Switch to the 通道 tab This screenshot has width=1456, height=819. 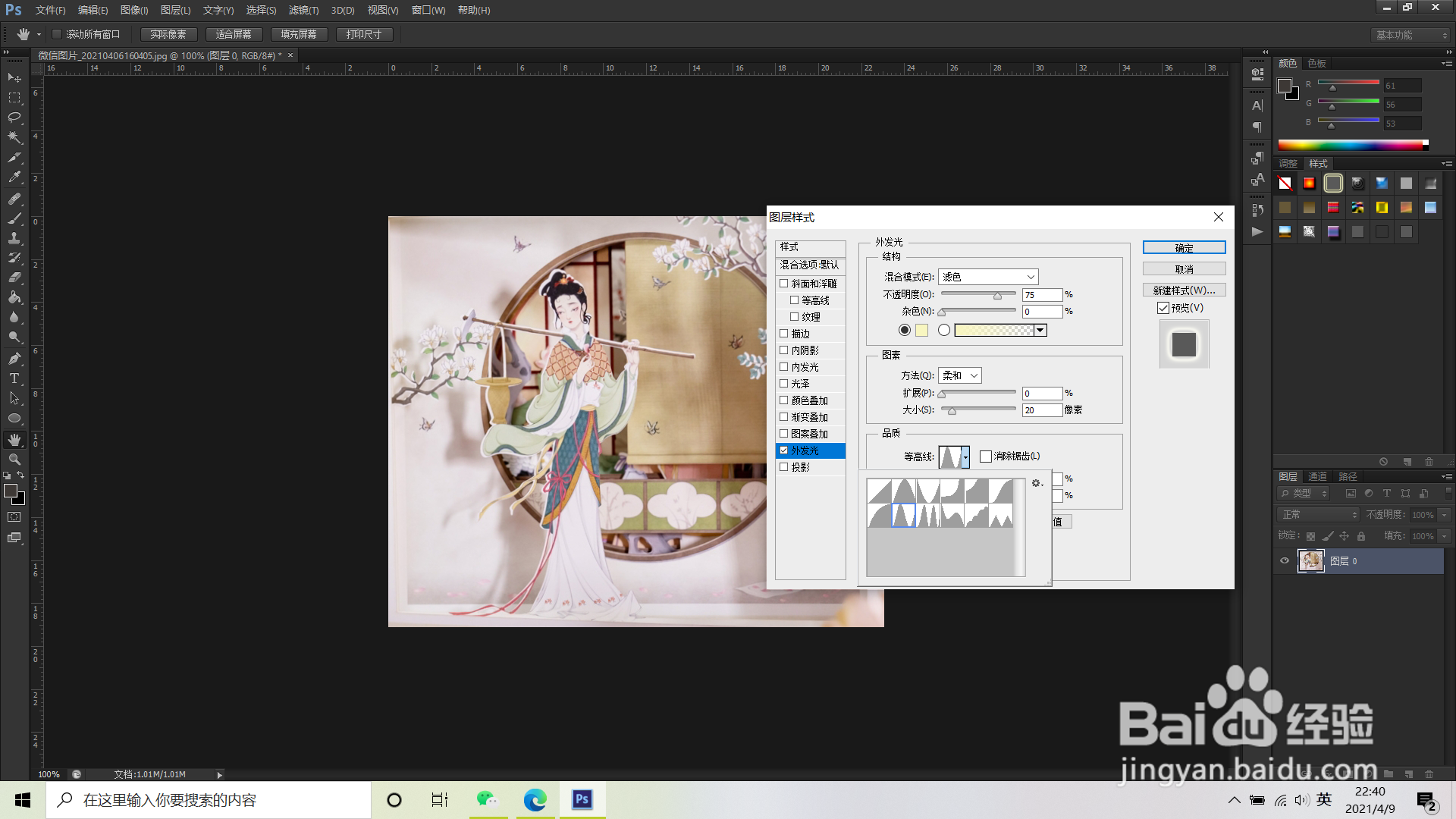(x=1317, y=476)
